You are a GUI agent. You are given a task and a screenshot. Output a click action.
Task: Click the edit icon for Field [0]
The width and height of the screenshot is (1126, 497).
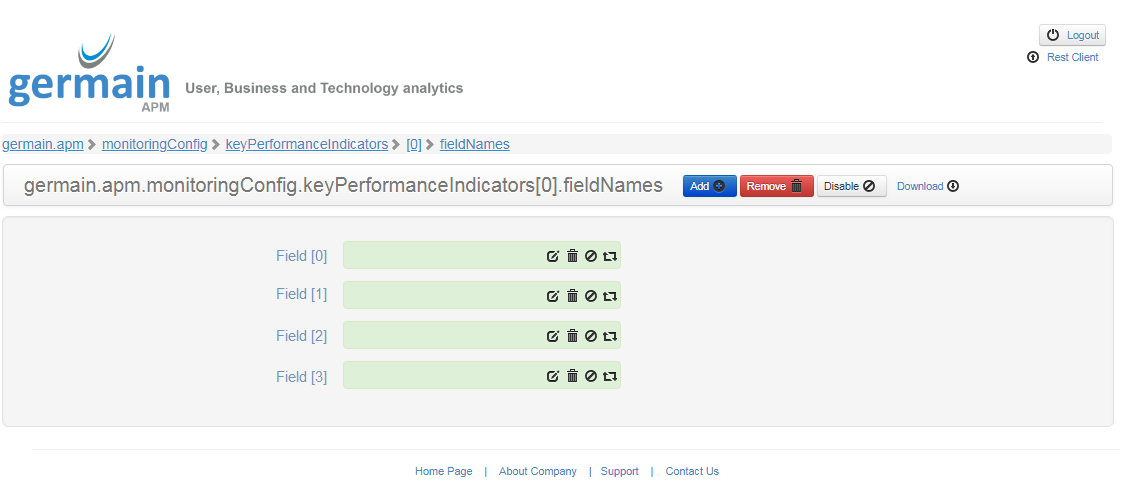(x=553, y=256)
